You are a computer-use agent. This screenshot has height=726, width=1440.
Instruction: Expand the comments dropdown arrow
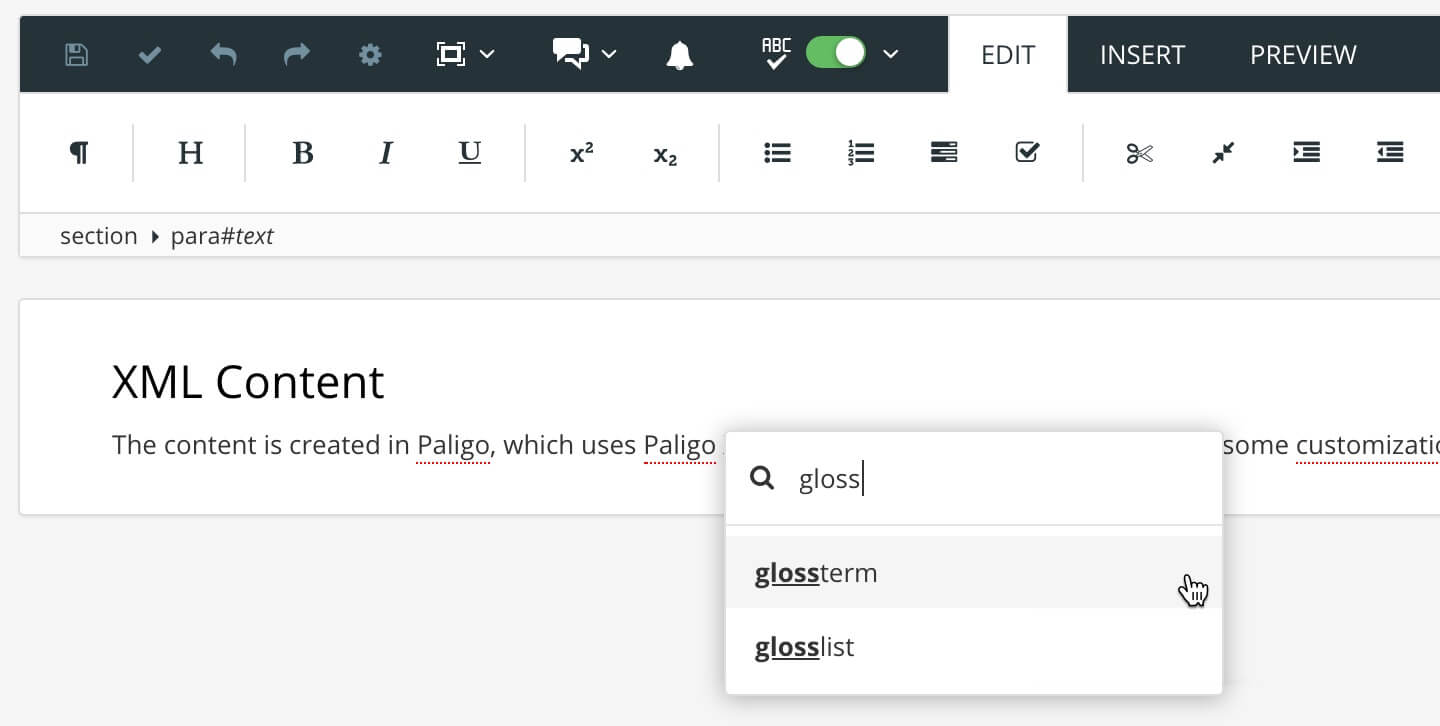(x=609, y=54)
